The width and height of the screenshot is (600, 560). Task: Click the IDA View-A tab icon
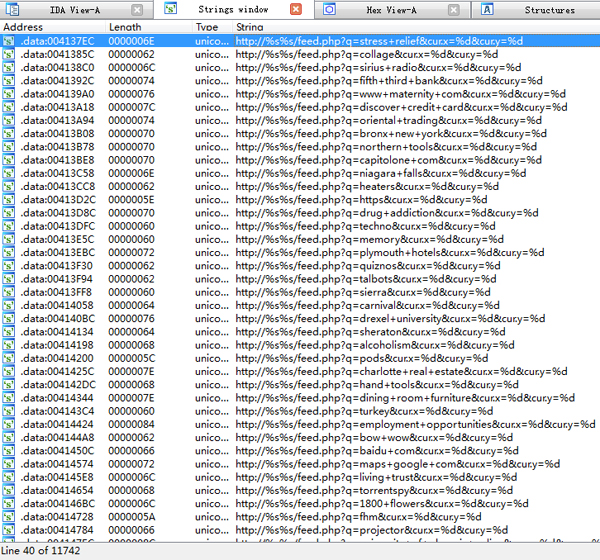pos(12,9)
